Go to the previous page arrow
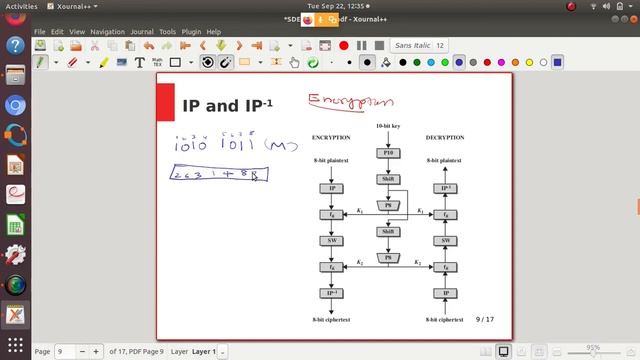Viewport: 640px width, 360px height. pyautogui.click(x=203, y=45)
